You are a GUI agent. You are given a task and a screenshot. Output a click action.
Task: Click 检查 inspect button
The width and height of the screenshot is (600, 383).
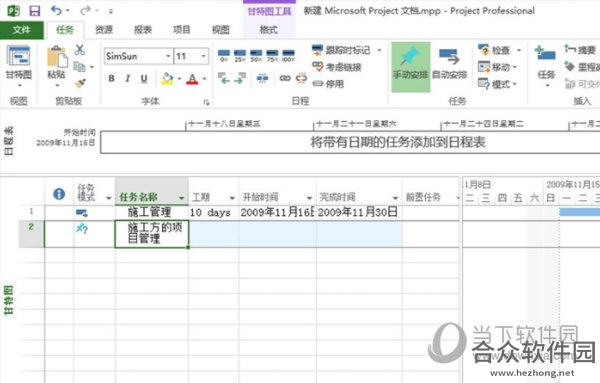[495, 50]
